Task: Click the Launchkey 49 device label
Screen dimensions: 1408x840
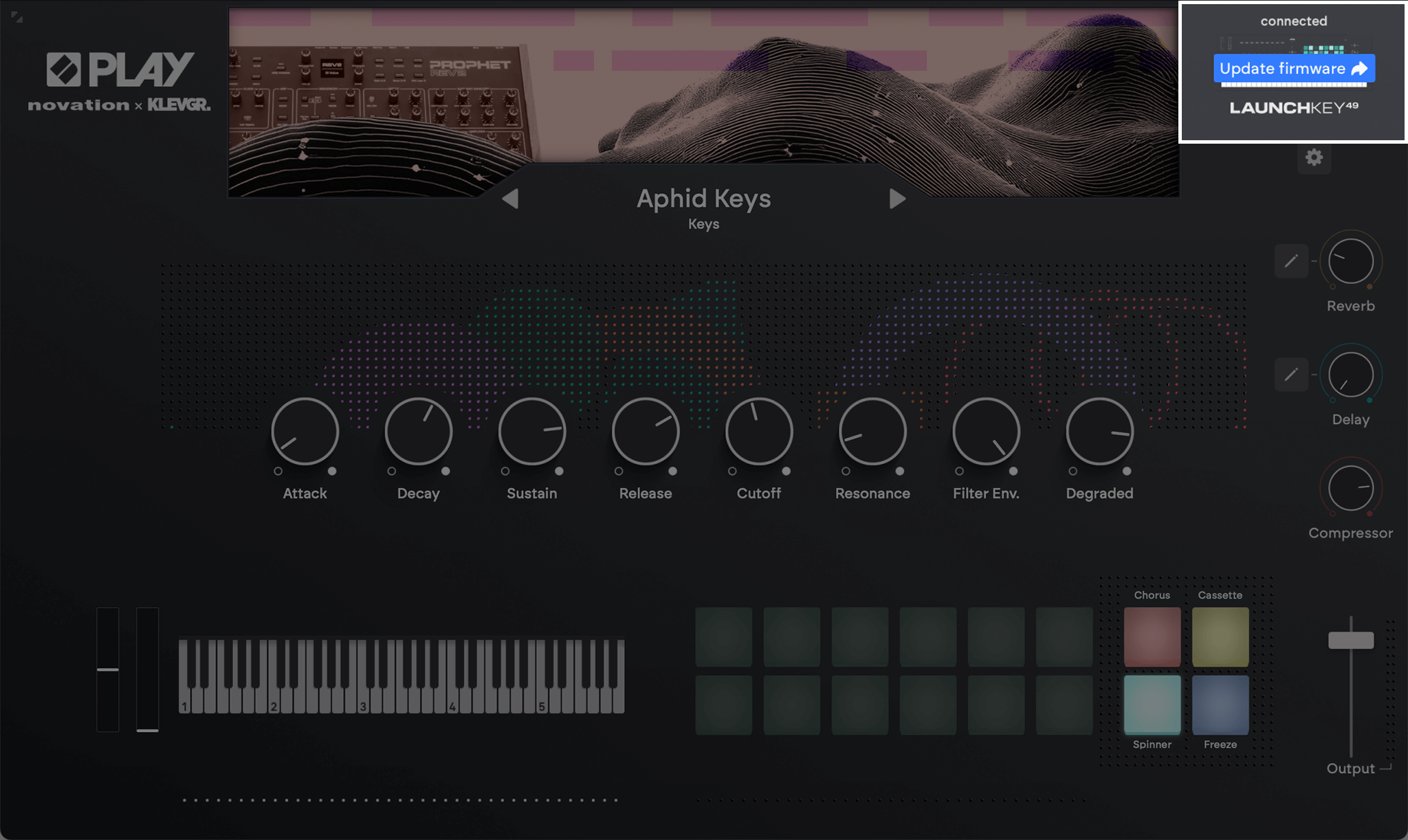Action: click(x=1294, y=107)
